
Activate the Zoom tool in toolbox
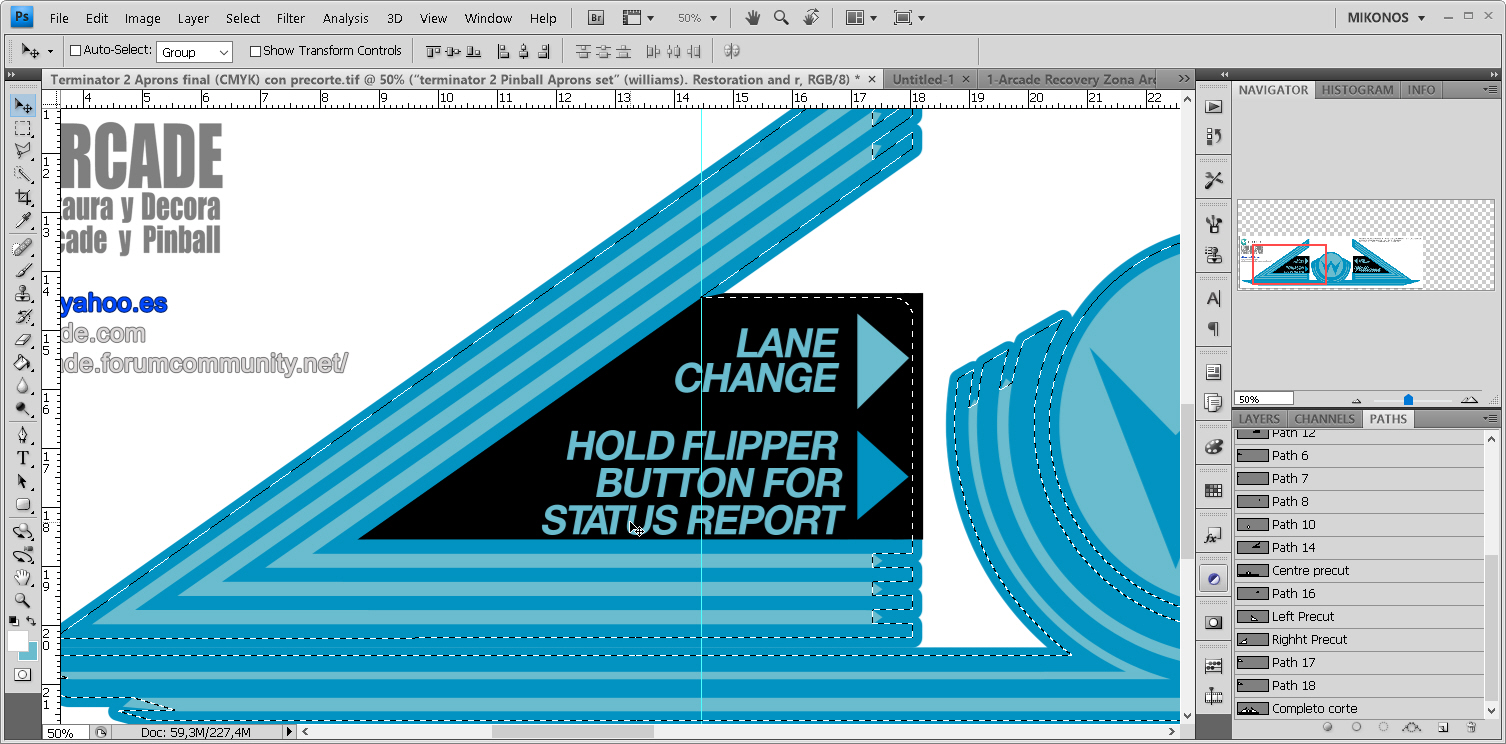23,601
